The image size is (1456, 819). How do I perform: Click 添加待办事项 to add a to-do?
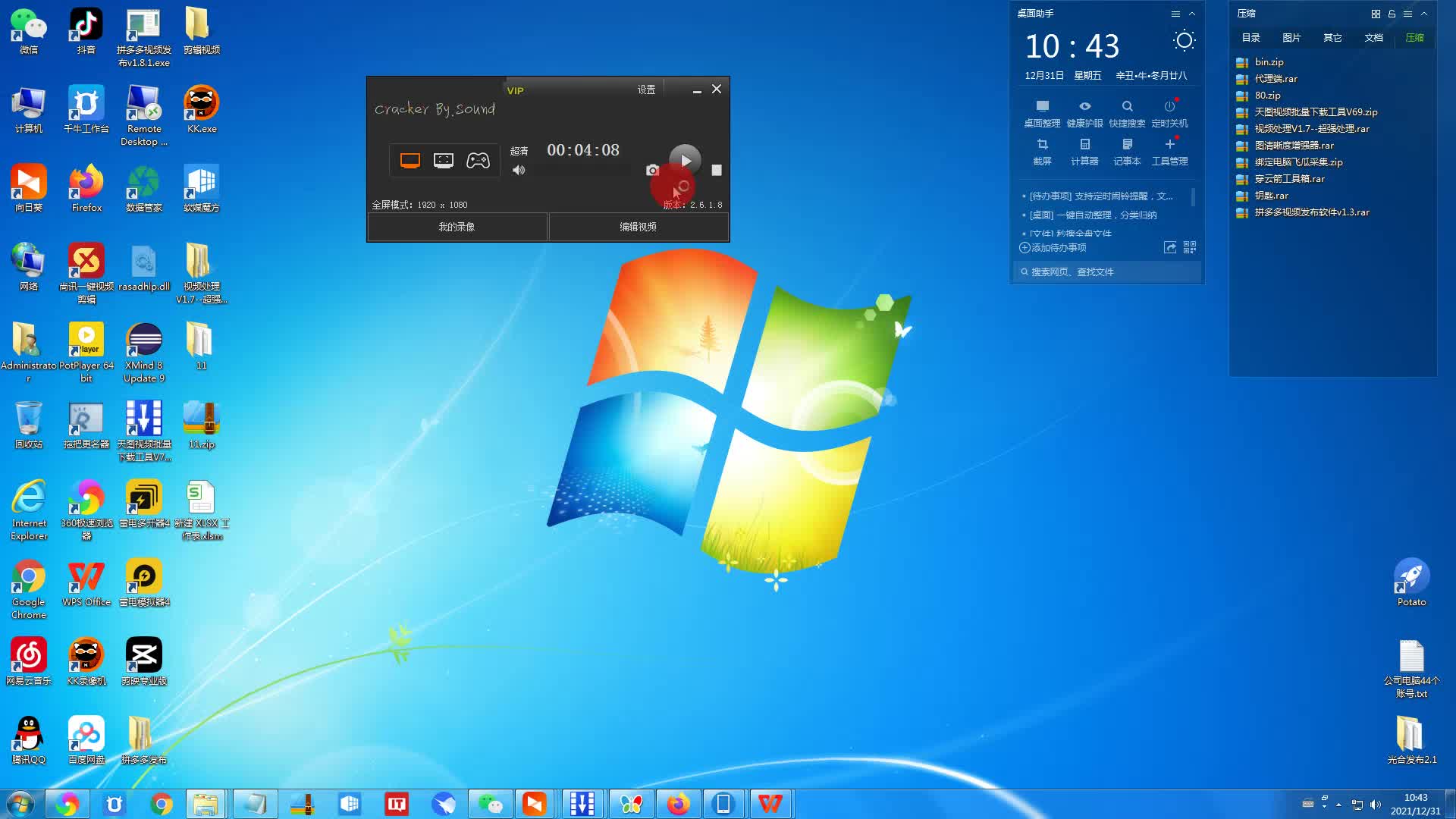1053,248
